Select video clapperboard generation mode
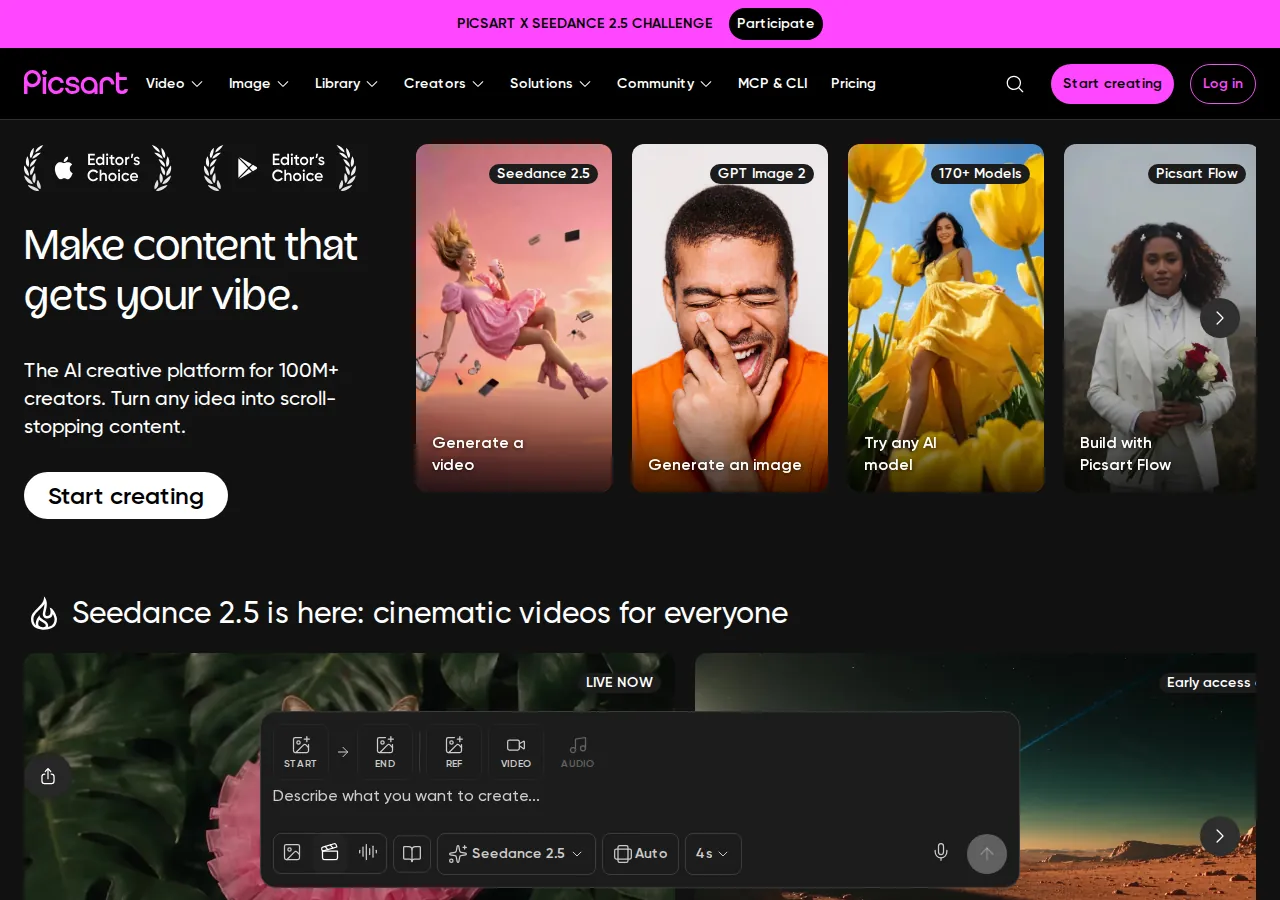1280x900 pixels. (x=330, y=853)
